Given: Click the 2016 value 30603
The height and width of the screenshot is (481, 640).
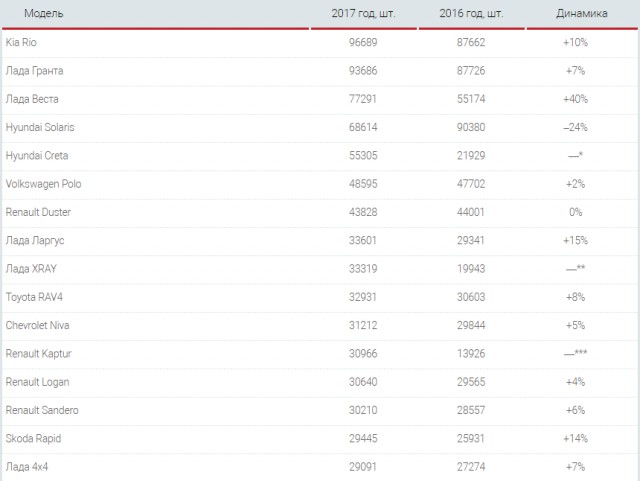Looking at the screenshot, I should click(x=471, y=297).
